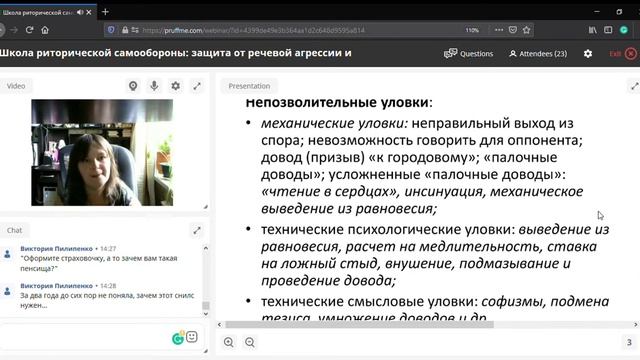
Task: Bookmark this page with star icon
Action: [527, 30]
